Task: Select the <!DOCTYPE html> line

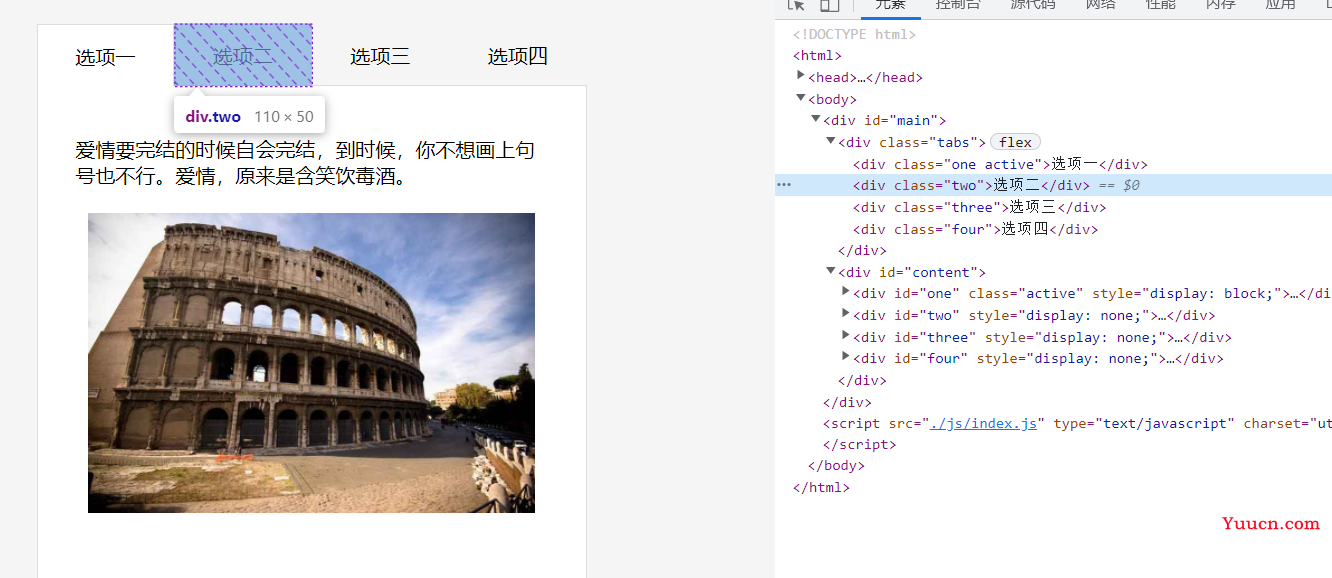Action: tap(854, 34)
